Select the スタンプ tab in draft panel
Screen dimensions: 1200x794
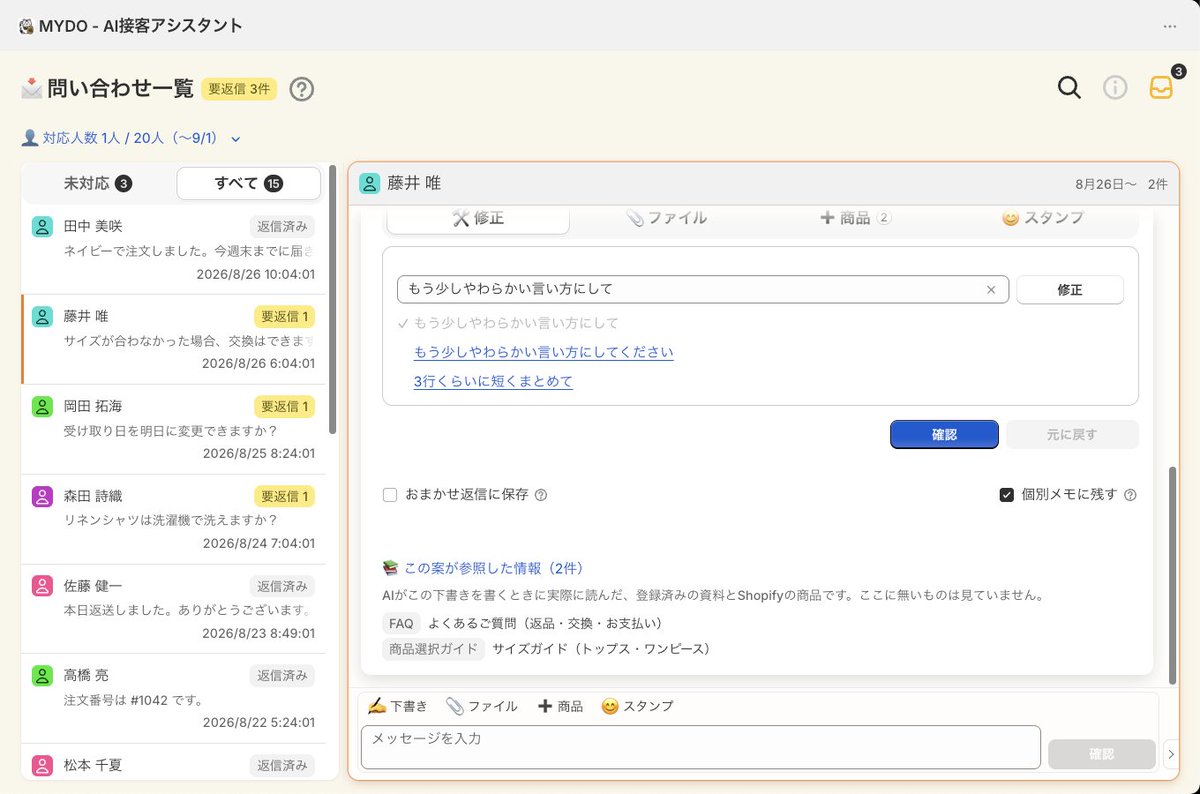1043,218
